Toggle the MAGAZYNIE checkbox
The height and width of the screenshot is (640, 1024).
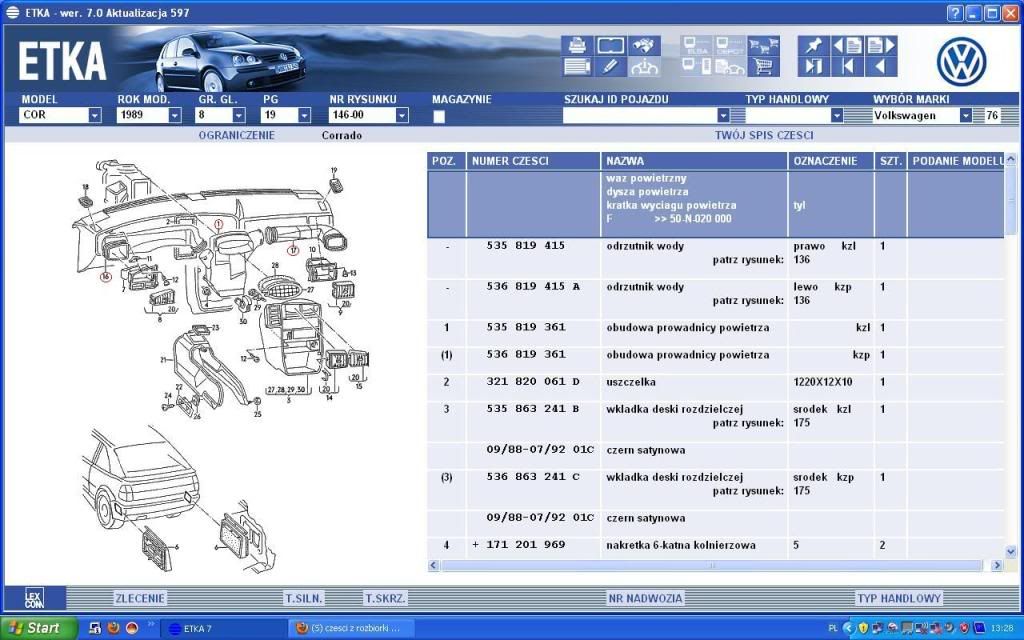pos(439,116)
